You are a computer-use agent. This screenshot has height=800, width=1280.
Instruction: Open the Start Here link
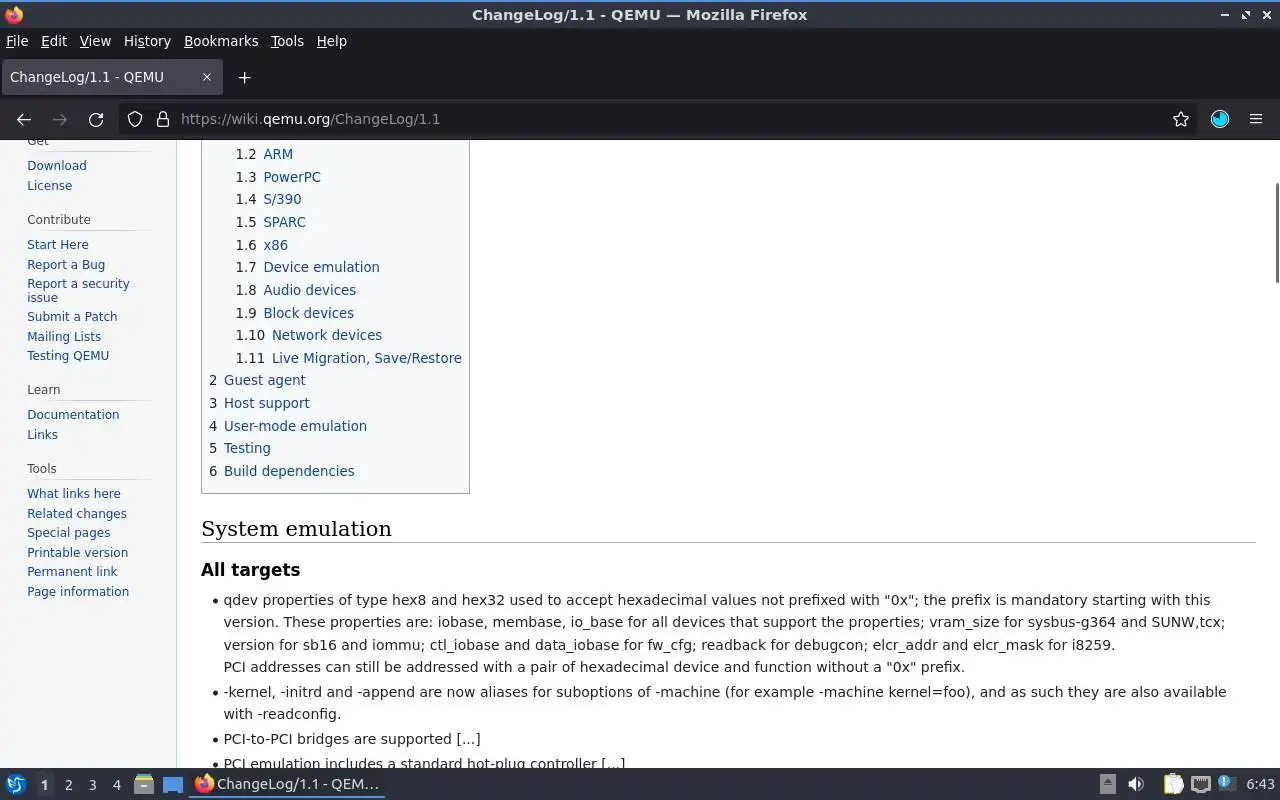click(58, 245)
